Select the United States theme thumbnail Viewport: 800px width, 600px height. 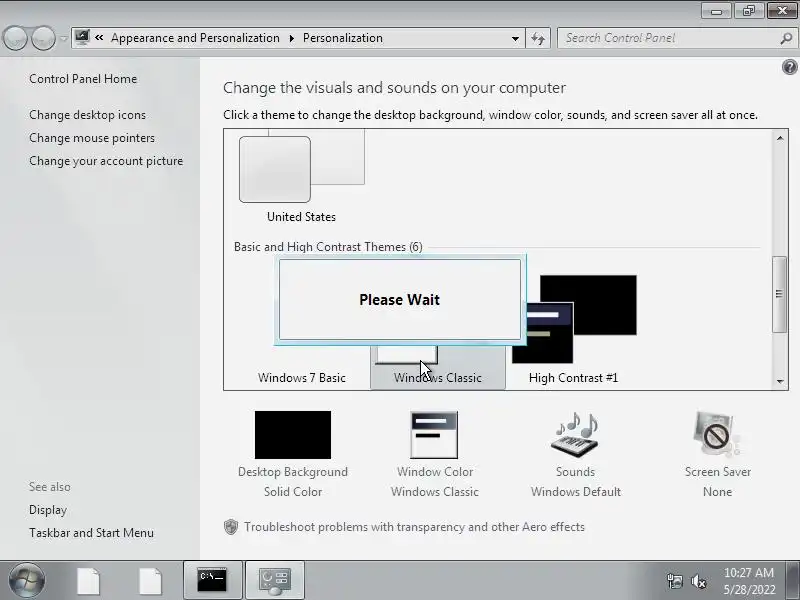pyautogui.click(x=302, y=166)
